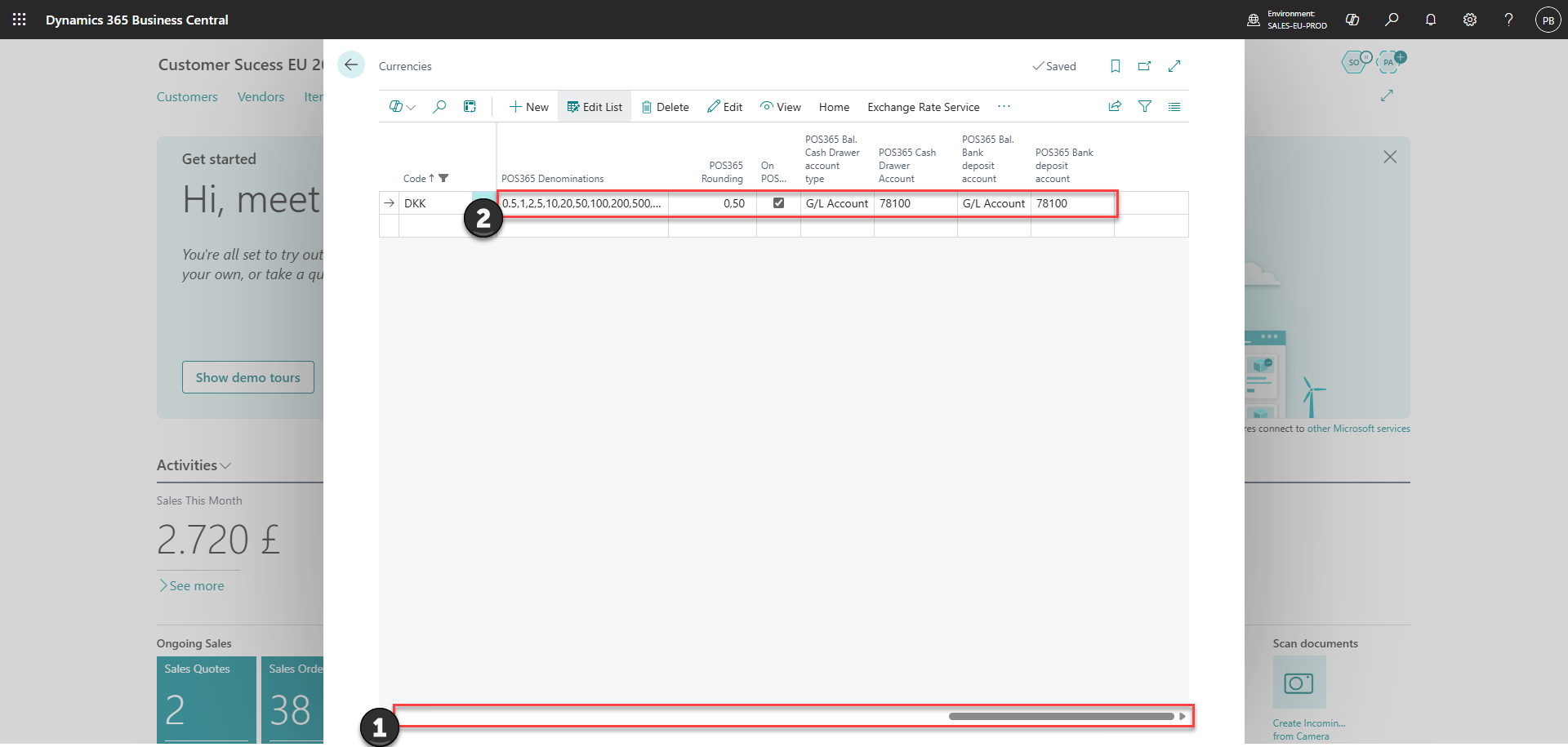Click the right arrow of horizontal scrollbar
Viewport: 1568px width, 747px height.
tap(1182, 716)
